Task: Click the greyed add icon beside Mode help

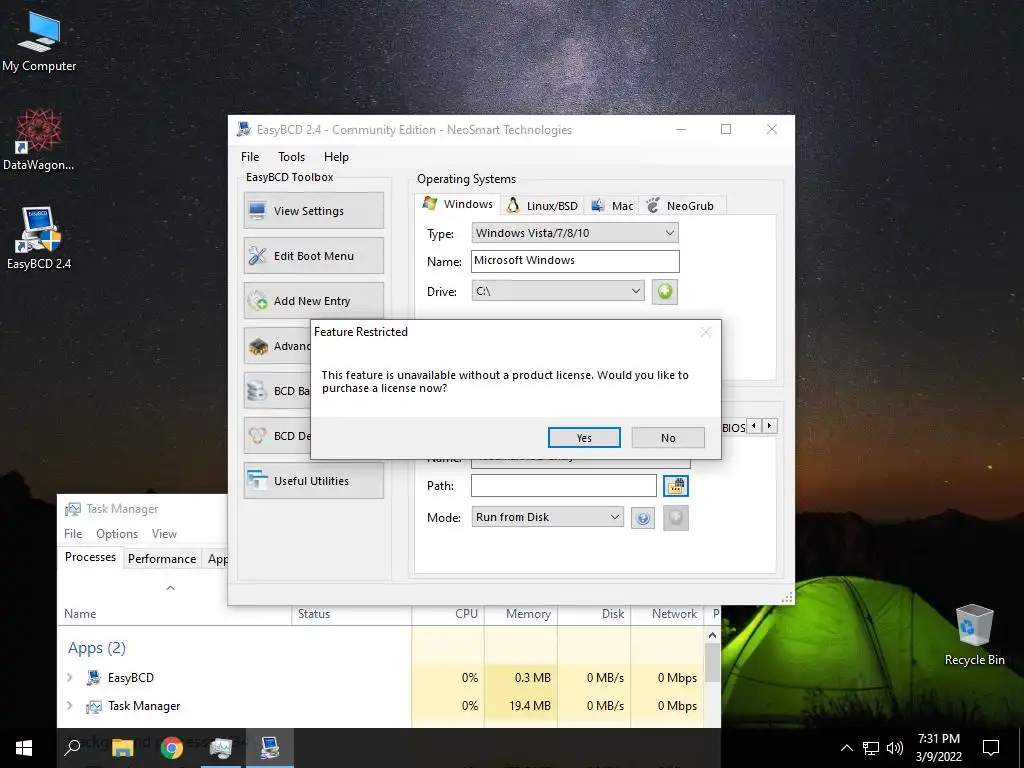Action: [675, 518]
